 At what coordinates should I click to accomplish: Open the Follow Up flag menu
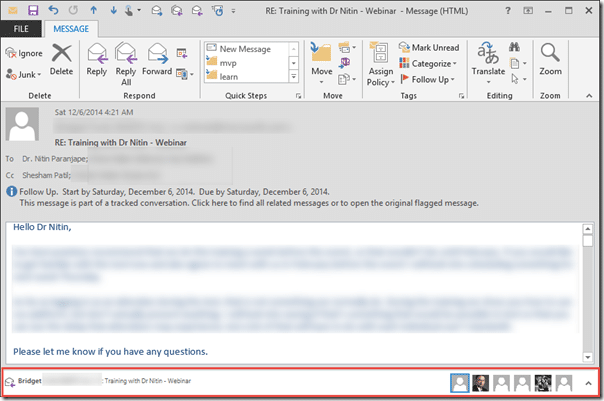click(x=430, y=79)
